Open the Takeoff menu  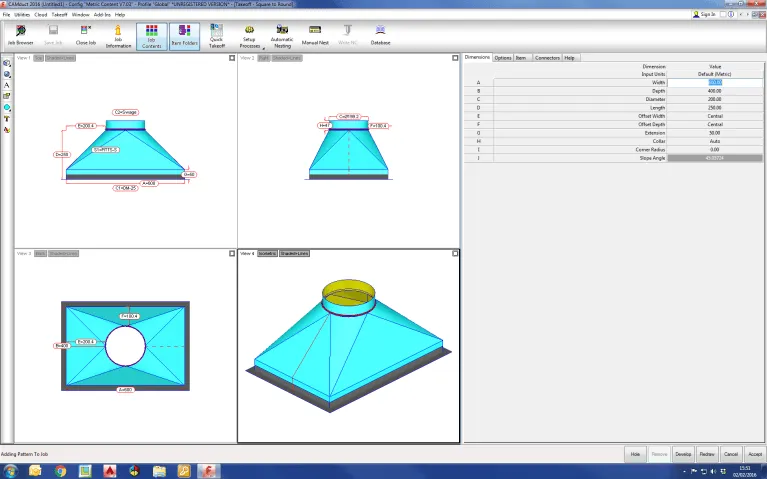tap(59, 15)
